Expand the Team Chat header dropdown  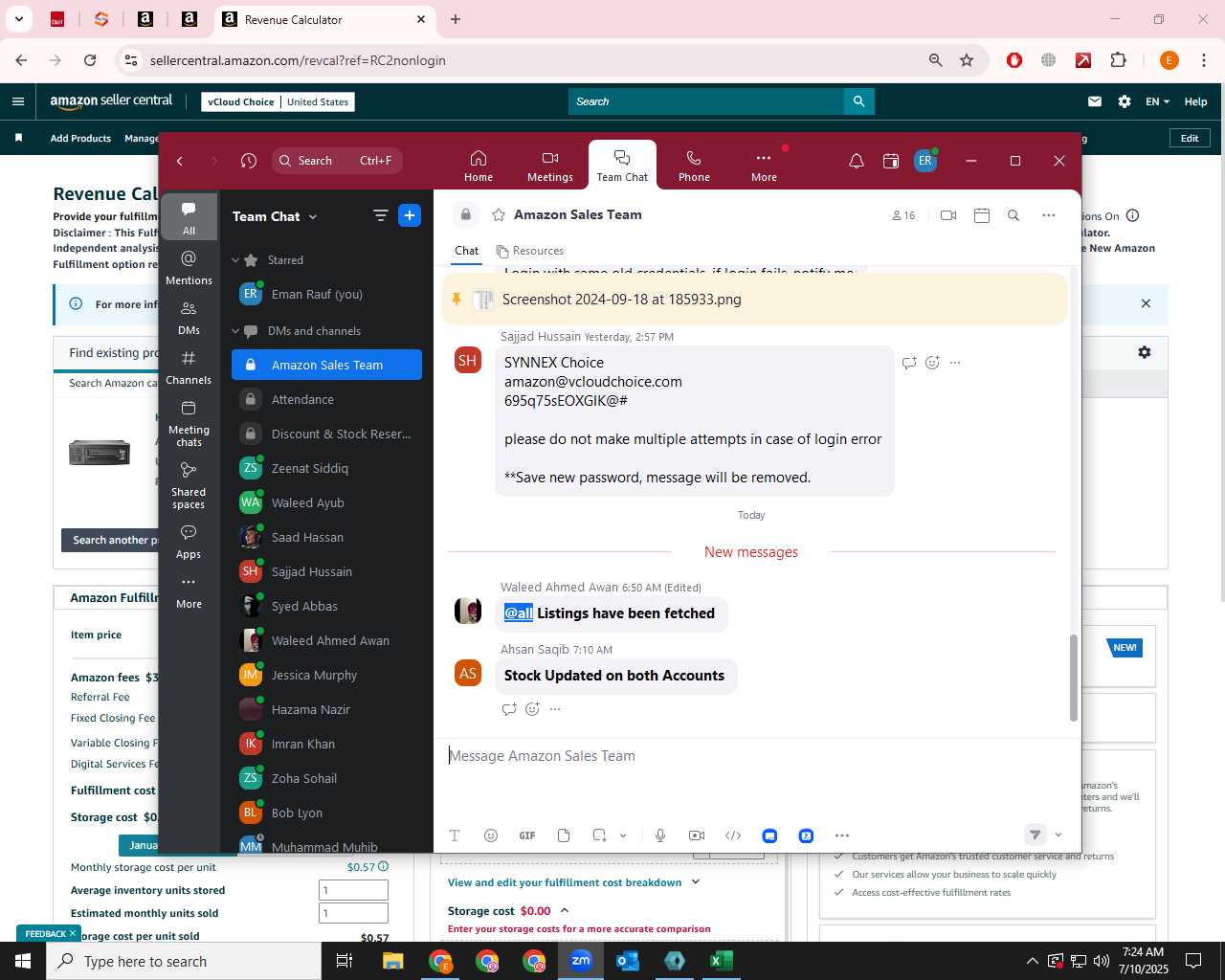pos(312,217)
